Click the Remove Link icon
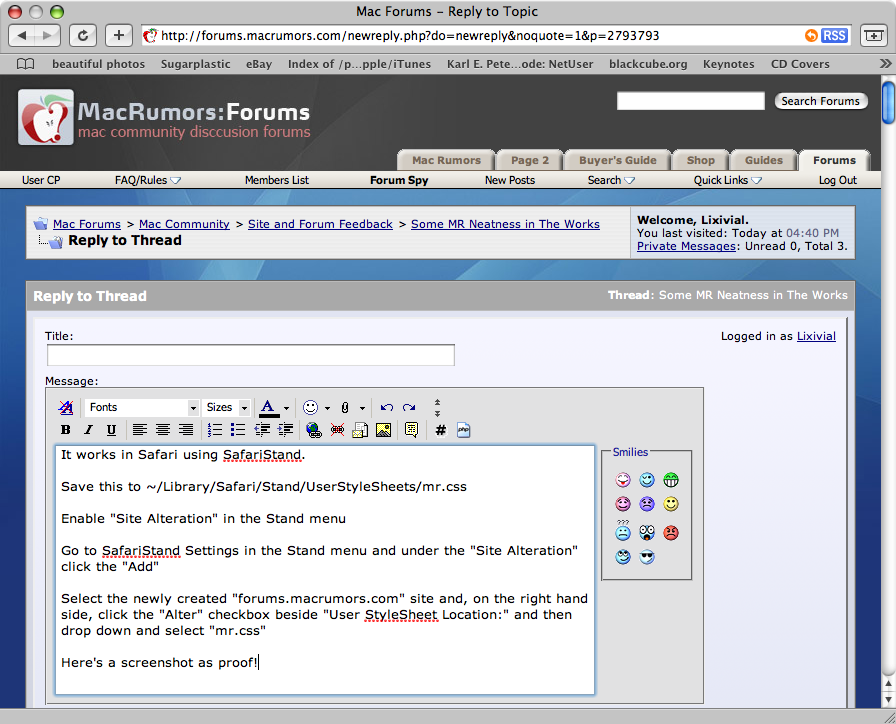This screenshot has height=724, width=896. 337,430
